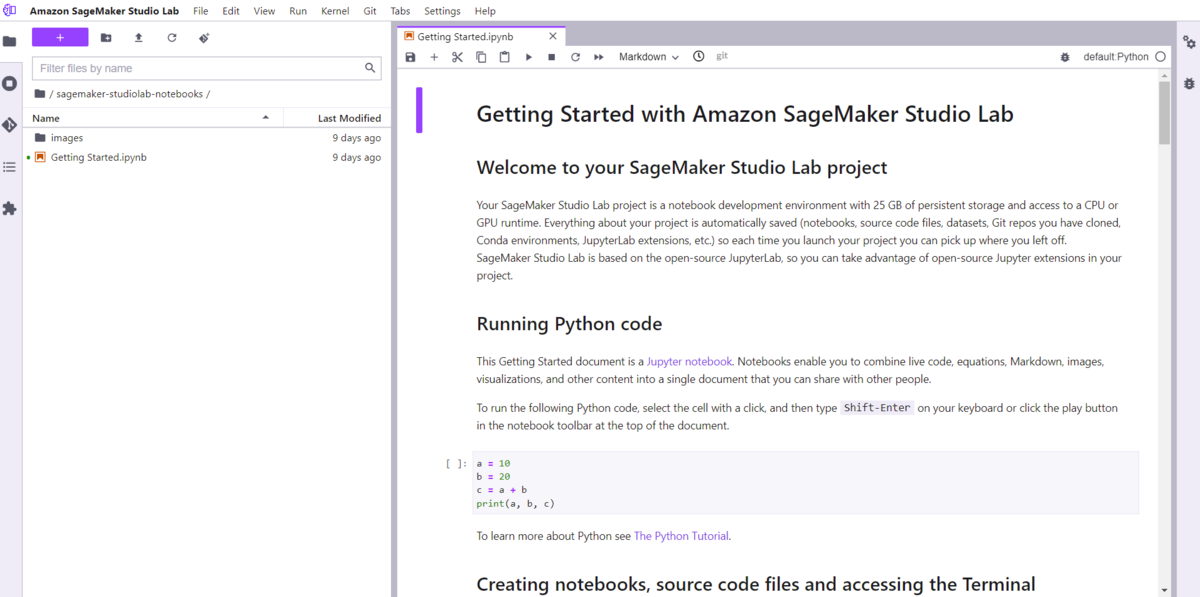Open the Git menu
1200x597 pixels.
370,11
